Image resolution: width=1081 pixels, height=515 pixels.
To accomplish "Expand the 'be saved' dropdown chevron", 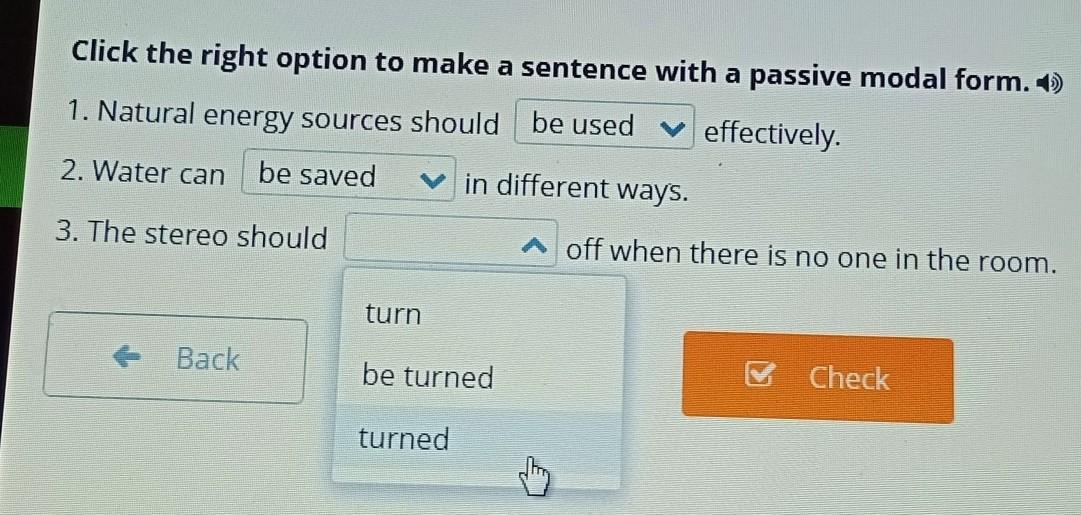I will click(433, 180).
